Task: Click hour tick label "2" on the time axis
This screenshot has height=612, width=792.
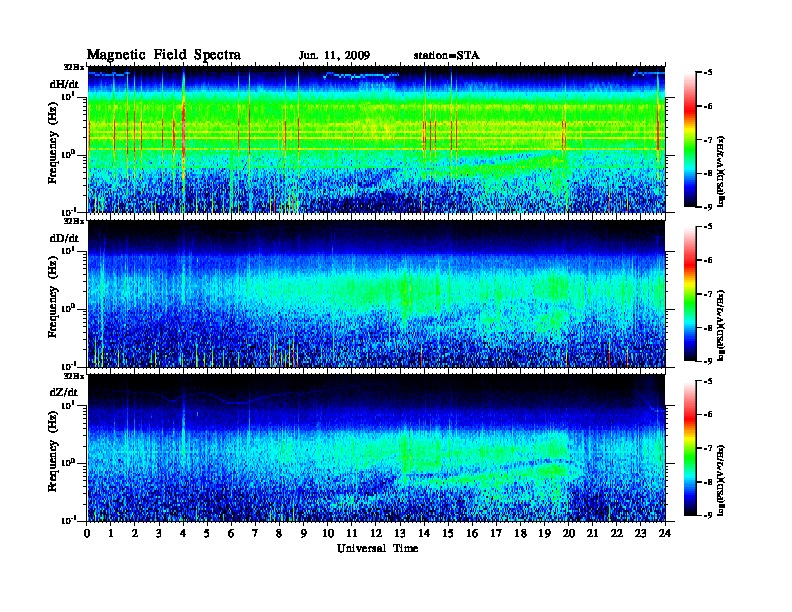Action: tap(135, 533)
